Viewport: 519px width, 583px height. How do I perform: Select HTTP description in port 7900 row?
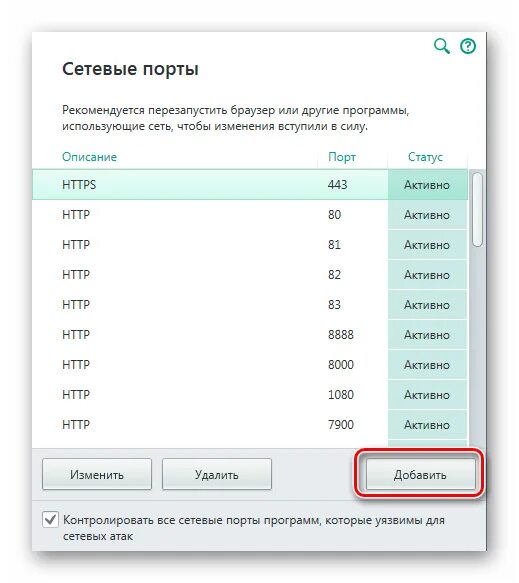[x=76, y=425]
